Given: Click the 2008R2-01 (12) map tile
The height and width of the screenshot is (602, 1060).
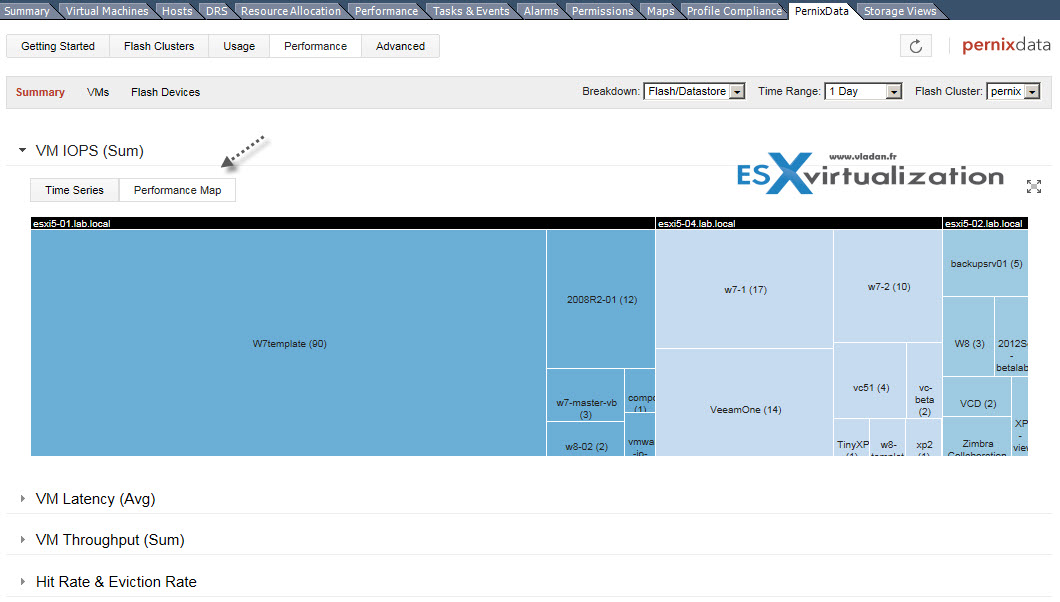Looking at the screenshot, I should (x=601, y=299).
